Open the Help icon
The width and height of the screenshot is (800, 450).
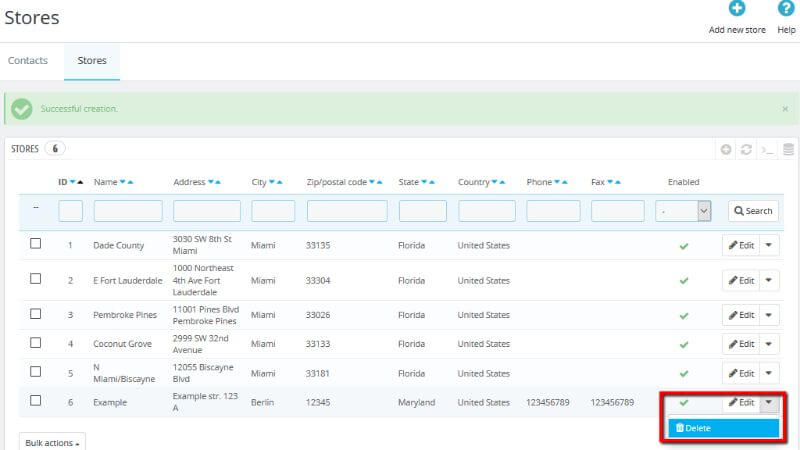[x=786, y=10]
